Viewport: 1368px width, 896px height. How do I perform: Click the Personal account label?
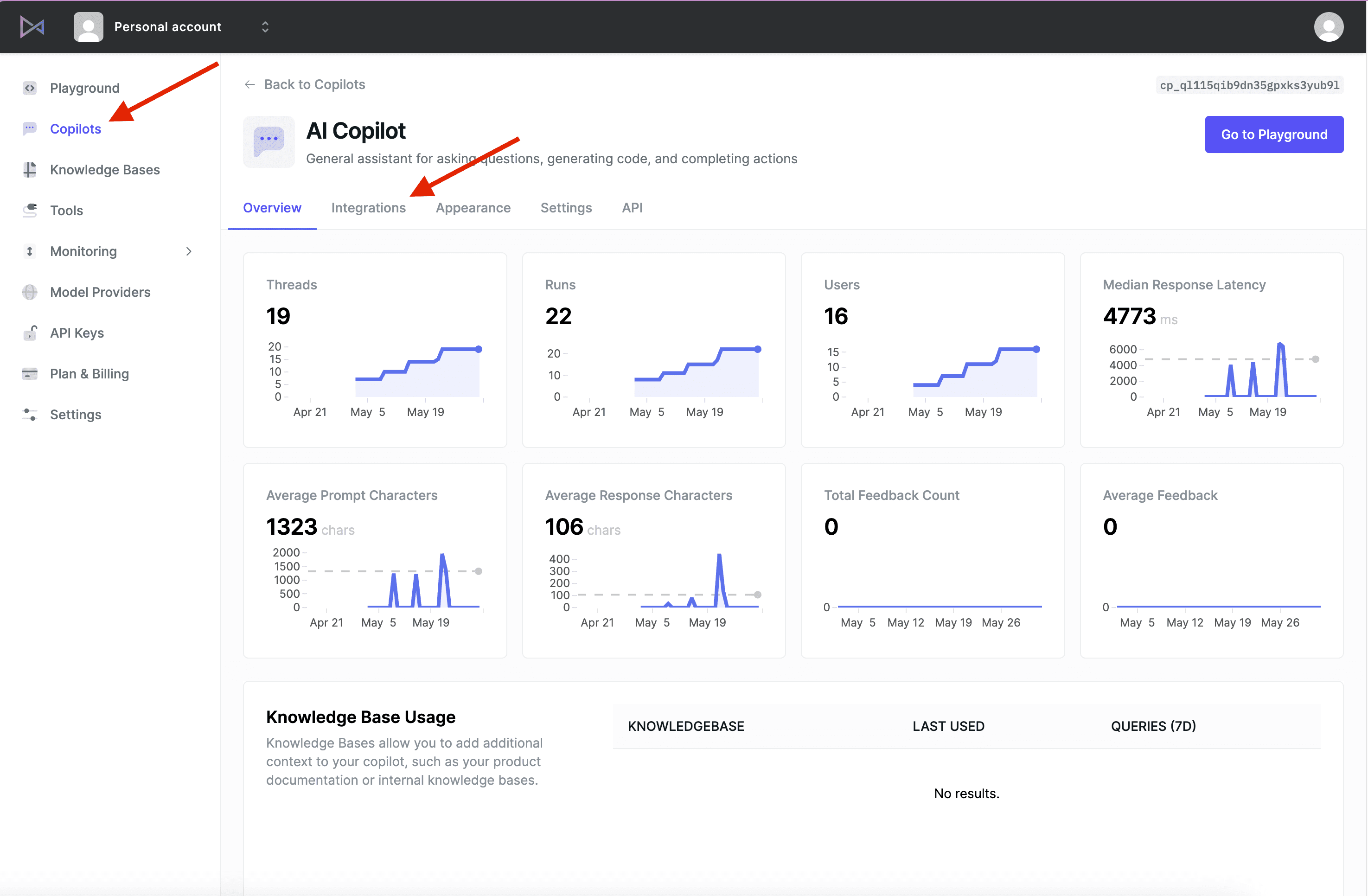pyautogui.click(x=168, y=26)
